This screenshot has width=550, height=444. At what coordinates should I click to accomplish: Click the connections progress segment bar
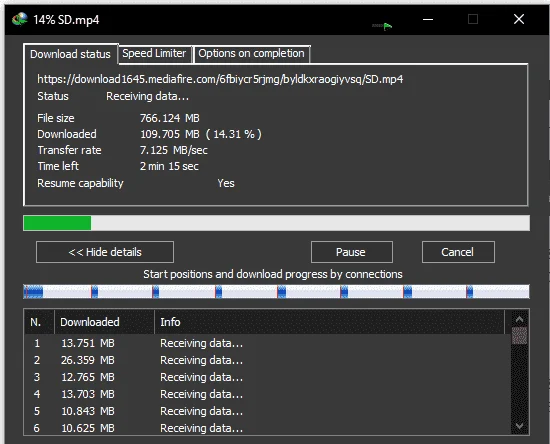click(276, 291)
